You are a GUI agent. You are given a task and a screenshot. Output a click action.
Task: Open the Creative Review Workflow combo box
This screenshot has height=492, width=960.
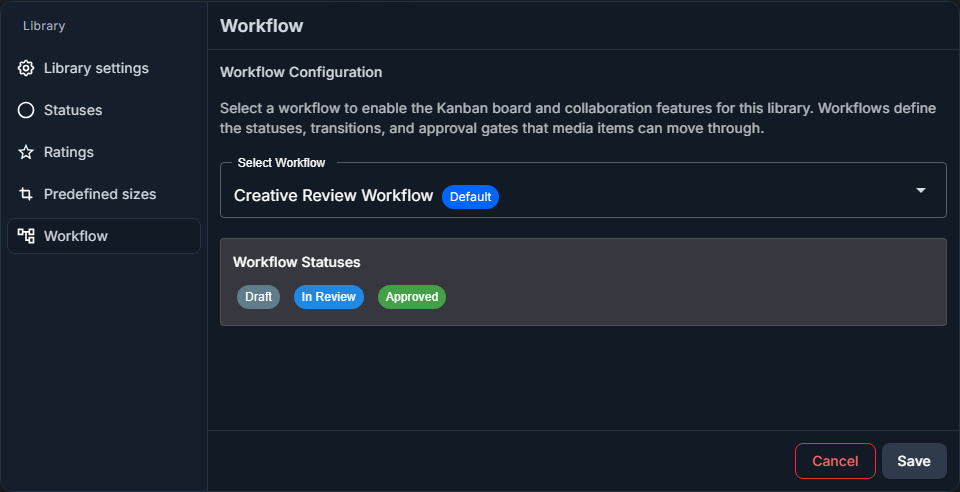point(583,190)
